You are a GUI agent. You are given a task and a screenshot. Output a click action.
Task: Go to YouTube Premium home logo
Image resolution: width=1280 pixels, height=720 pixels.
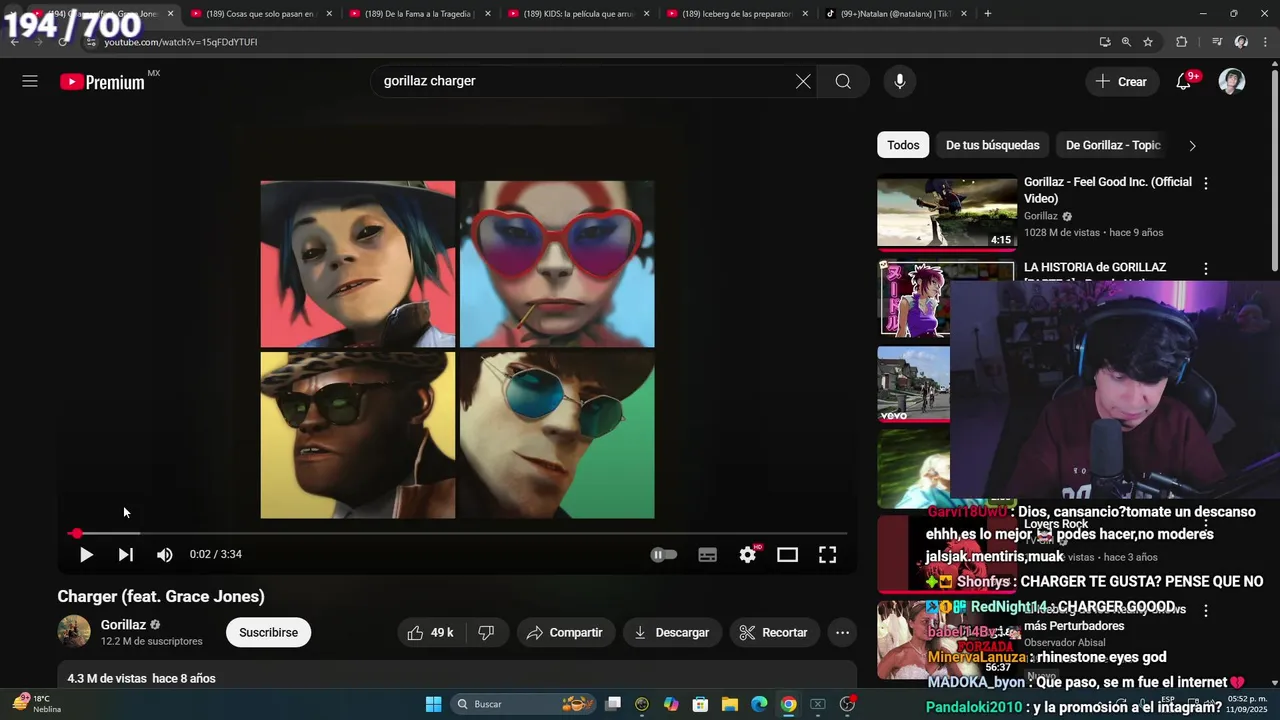point(103,82)
